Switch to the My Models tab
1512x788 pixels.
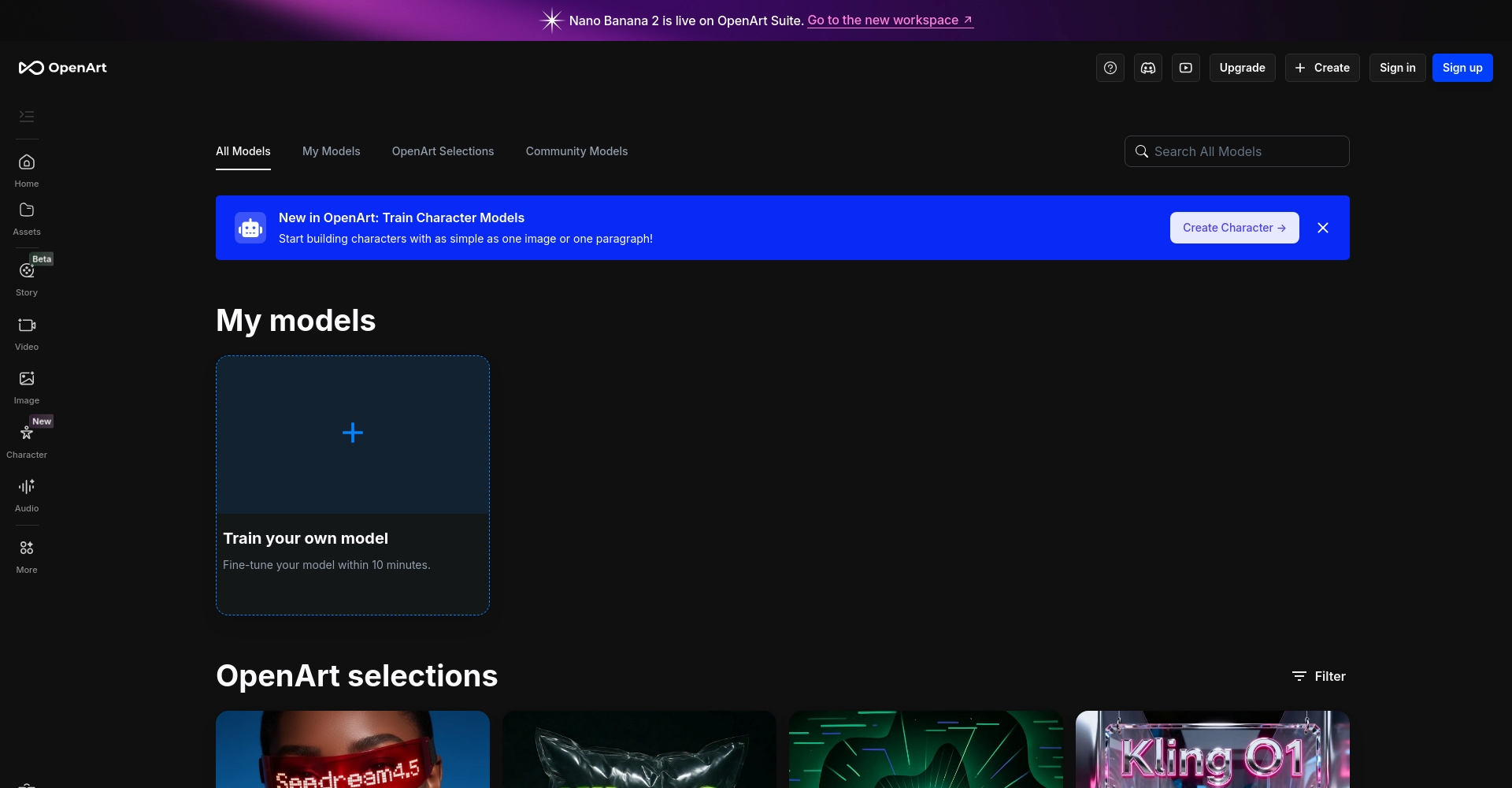click(331, 151)
